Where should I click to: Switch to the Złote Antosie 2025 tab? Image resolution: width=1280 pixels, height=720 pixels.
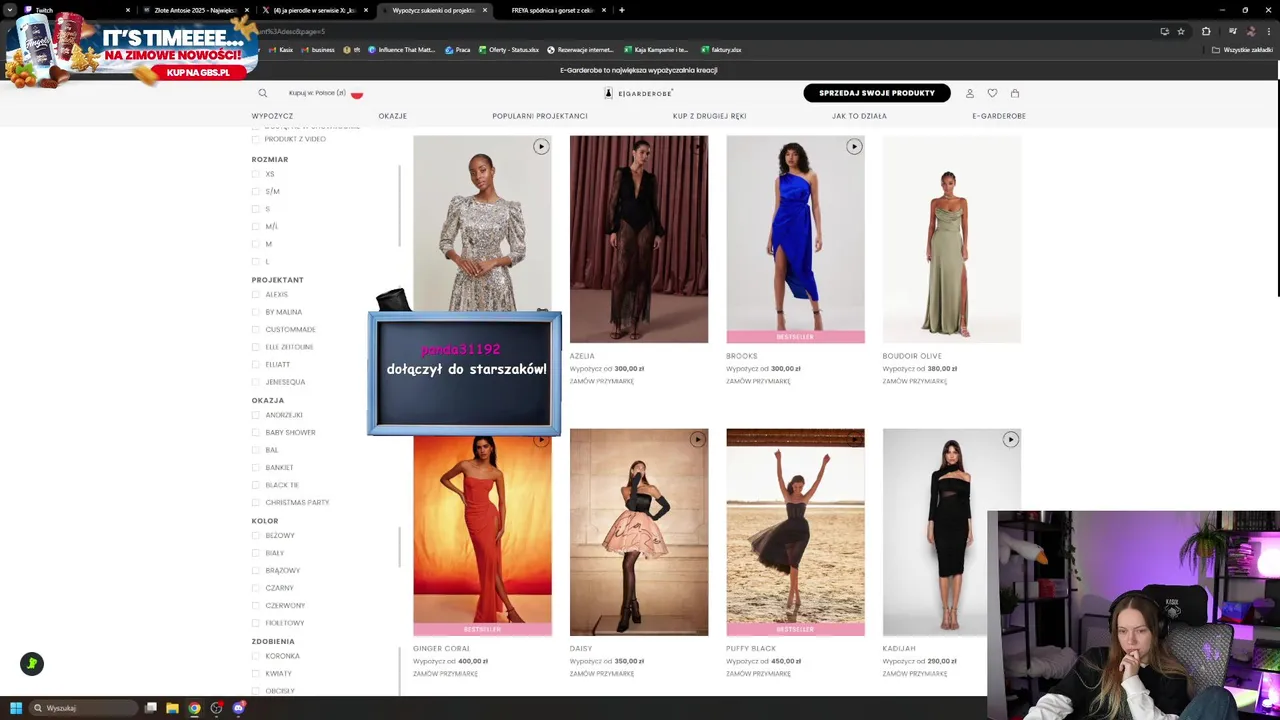(195, 10)
